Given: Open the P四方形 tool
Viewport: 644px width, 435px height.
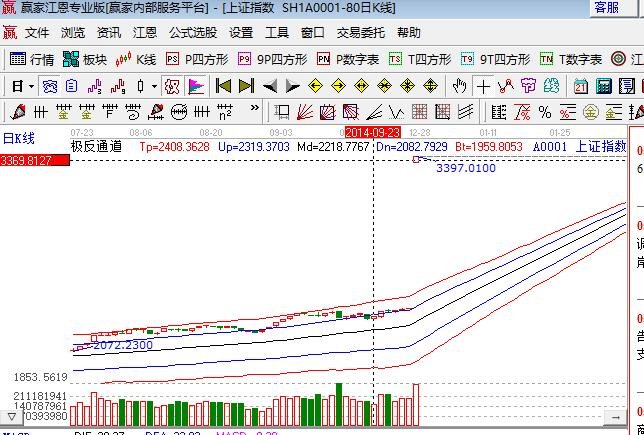Looking at the screenshot, I should (x=197, y=60).
